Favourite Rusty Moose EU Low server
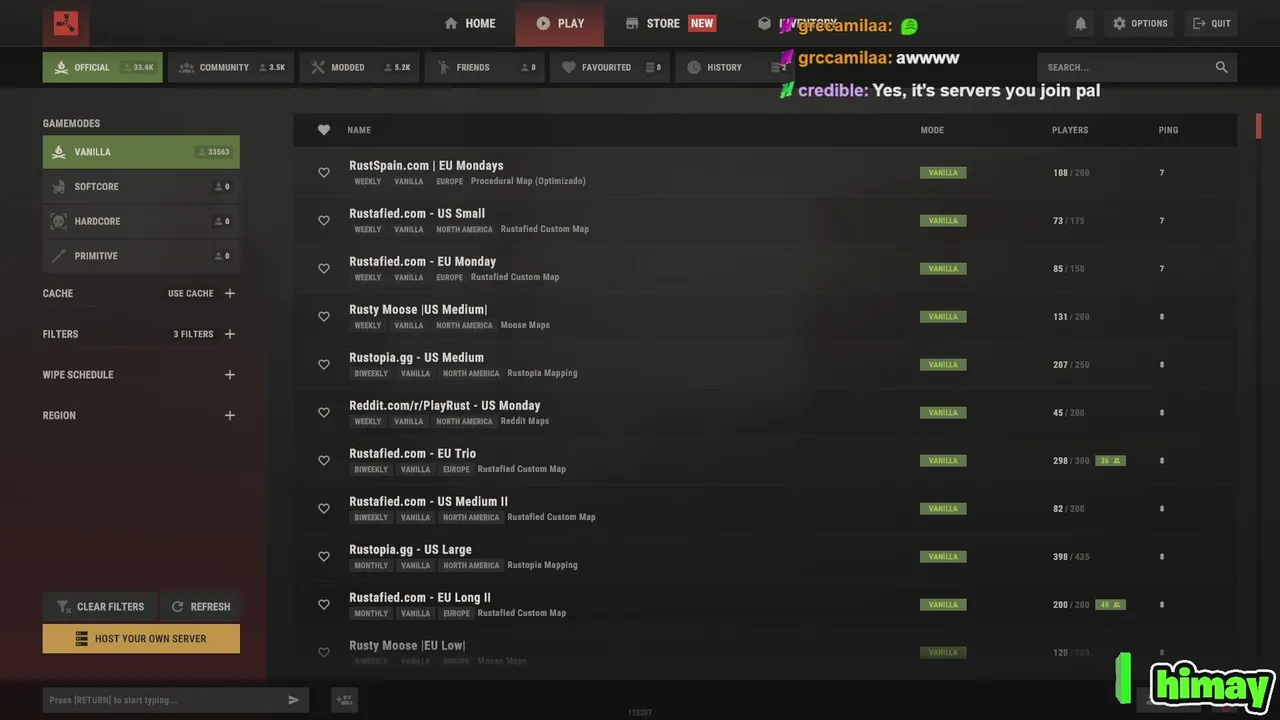 pyautogui.click(x=323, y=653)
